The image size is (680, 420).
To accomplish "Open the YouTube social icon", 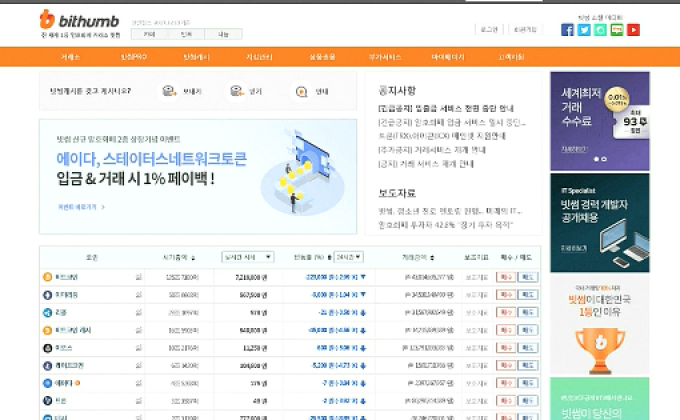I will [633, 30].
